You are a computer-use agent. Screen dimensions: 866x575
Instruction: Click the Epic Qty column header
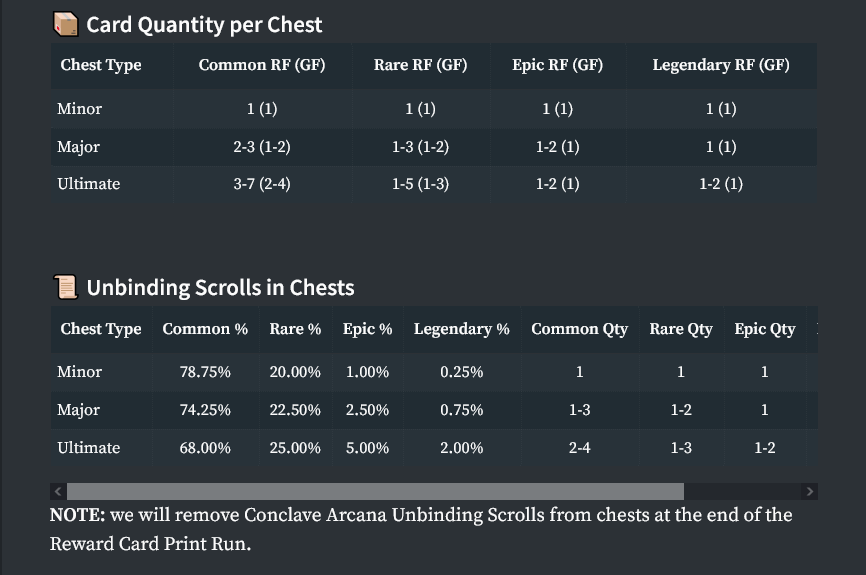tap(764, 329)
